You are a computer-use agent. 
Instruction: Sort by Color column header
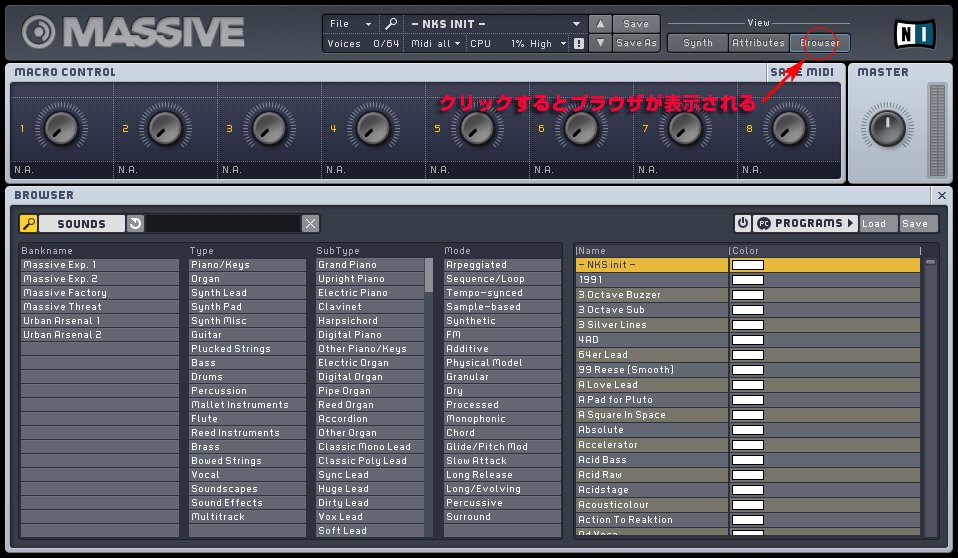click(x=825, y=251)
